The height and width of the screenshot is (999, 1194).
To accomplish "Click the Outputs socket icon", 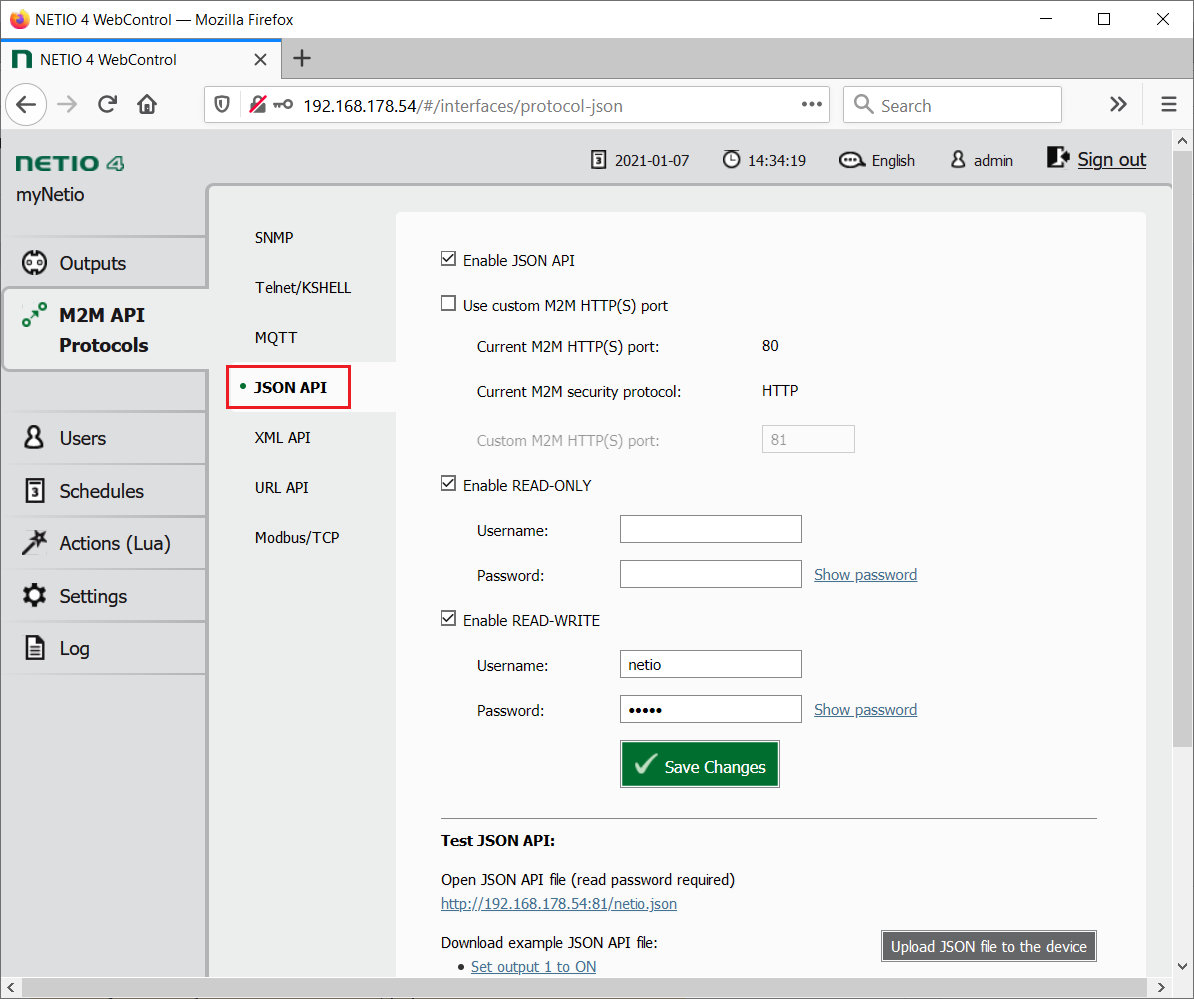I will pyautogui.click(x=34, y=263).
